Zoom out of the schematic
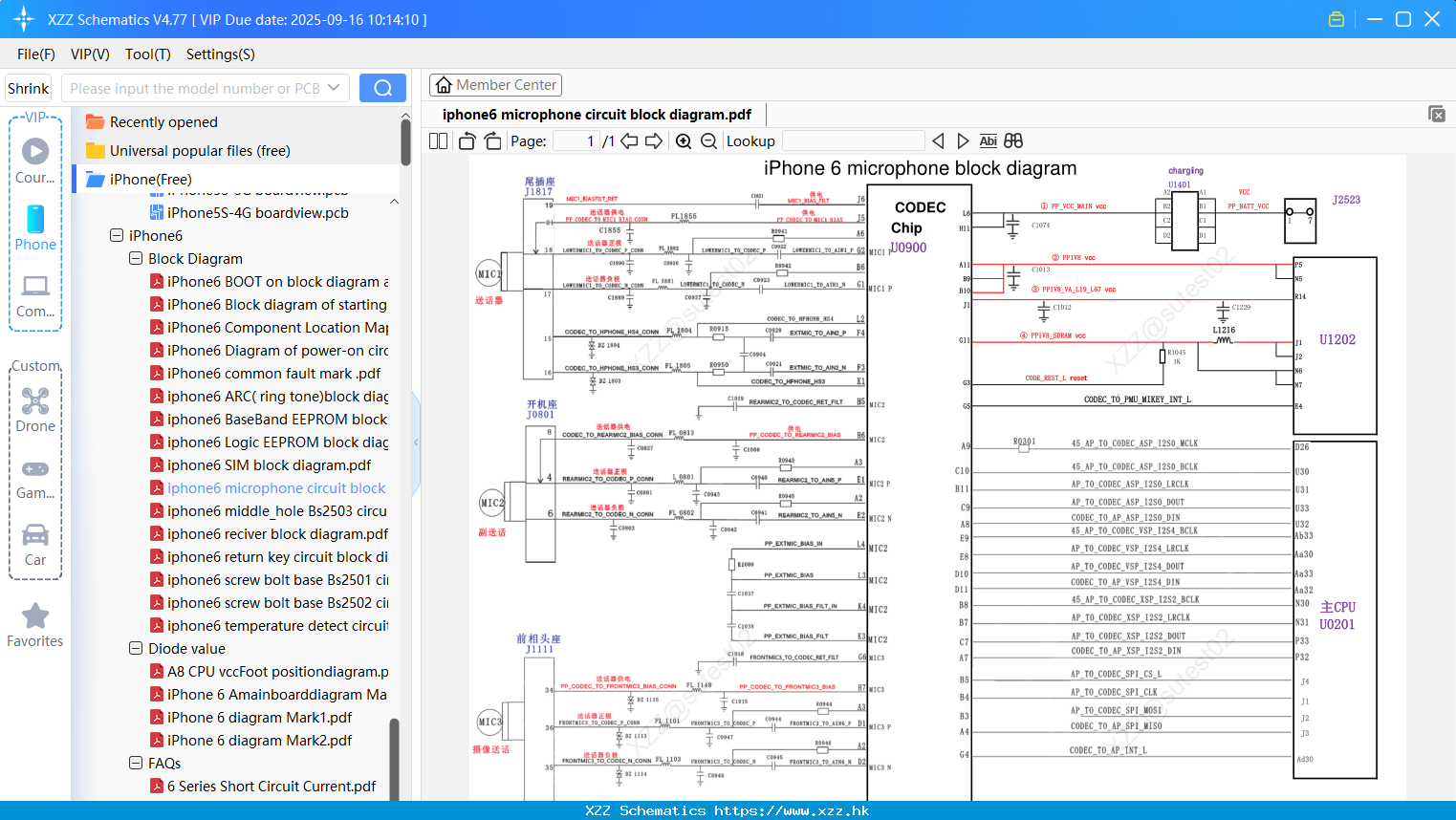The image size is (1456, 820). 708,141
